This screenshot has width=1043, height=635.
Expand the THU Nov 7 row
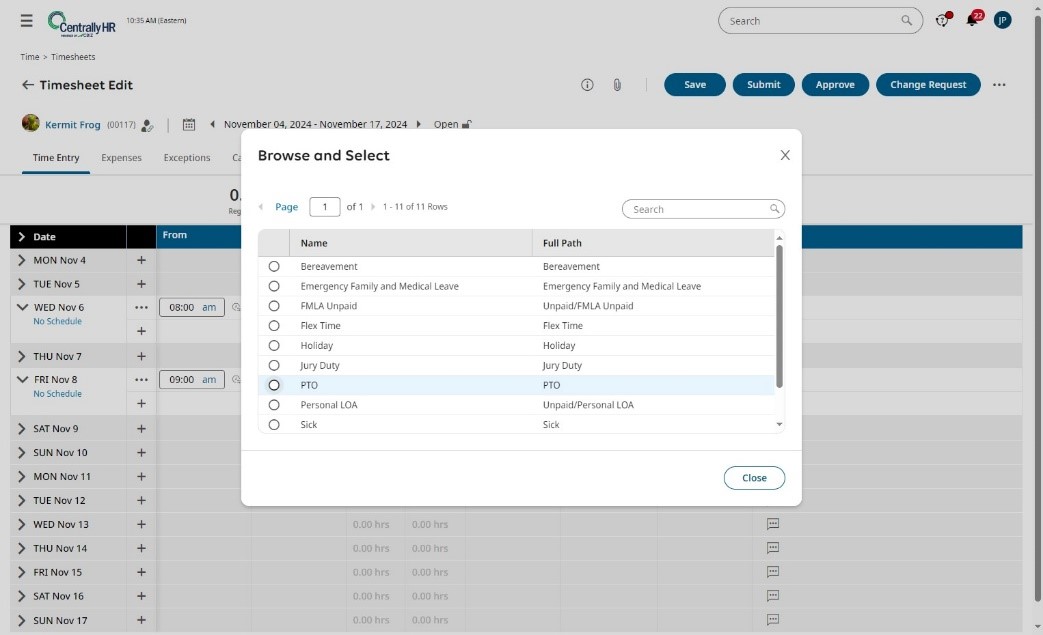[x=21, y=356]
